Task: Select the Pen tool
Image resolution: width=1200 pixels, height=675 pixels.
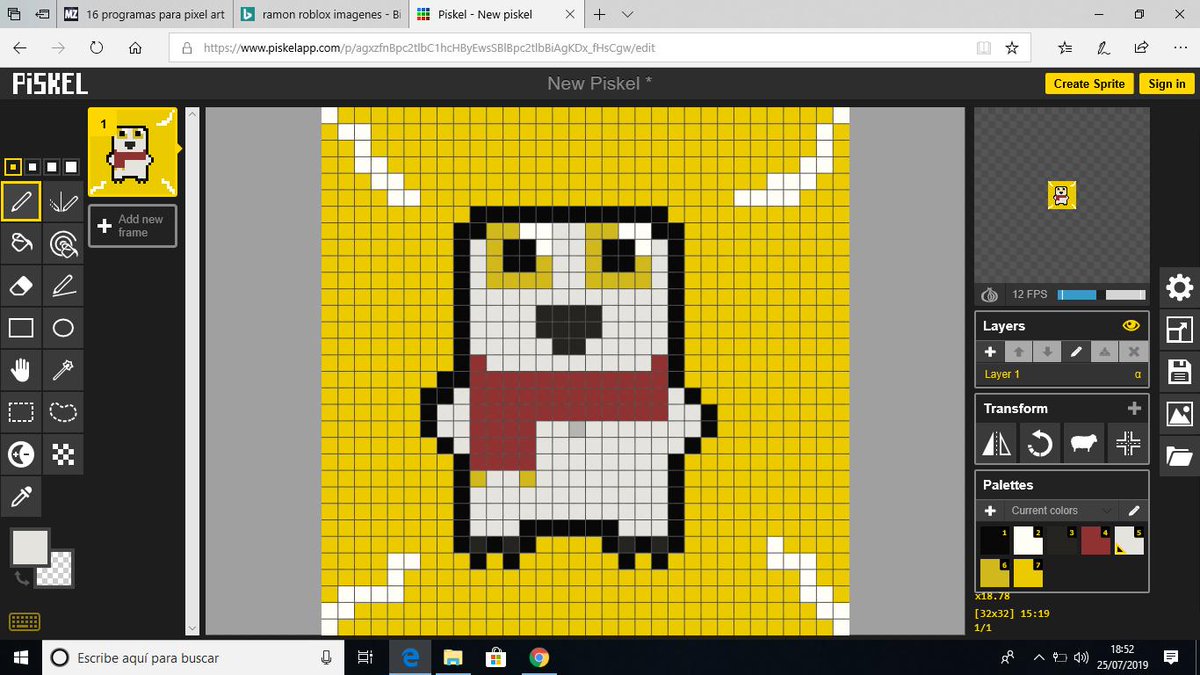Action: 21,201
